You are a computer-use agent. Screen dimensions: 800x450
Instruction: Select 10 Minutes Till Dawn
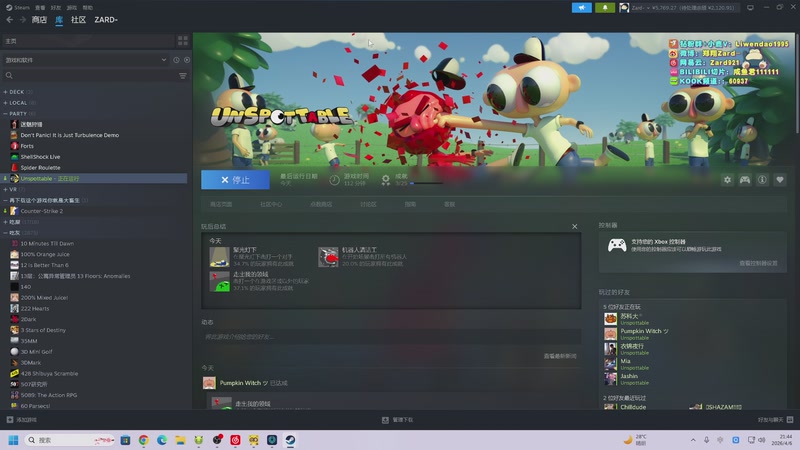(47, 243)
